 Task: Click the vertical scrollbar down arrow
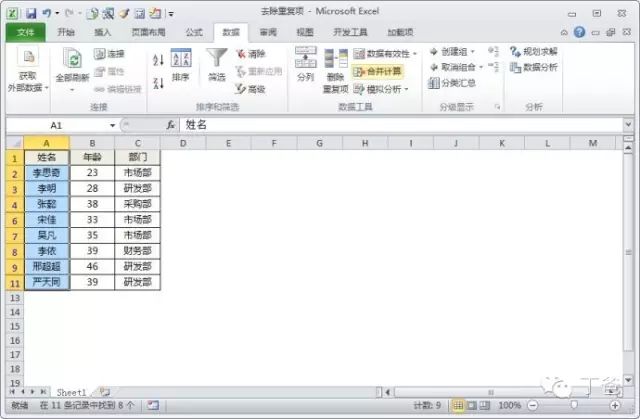pyautogui.click(x=628, y=380)
